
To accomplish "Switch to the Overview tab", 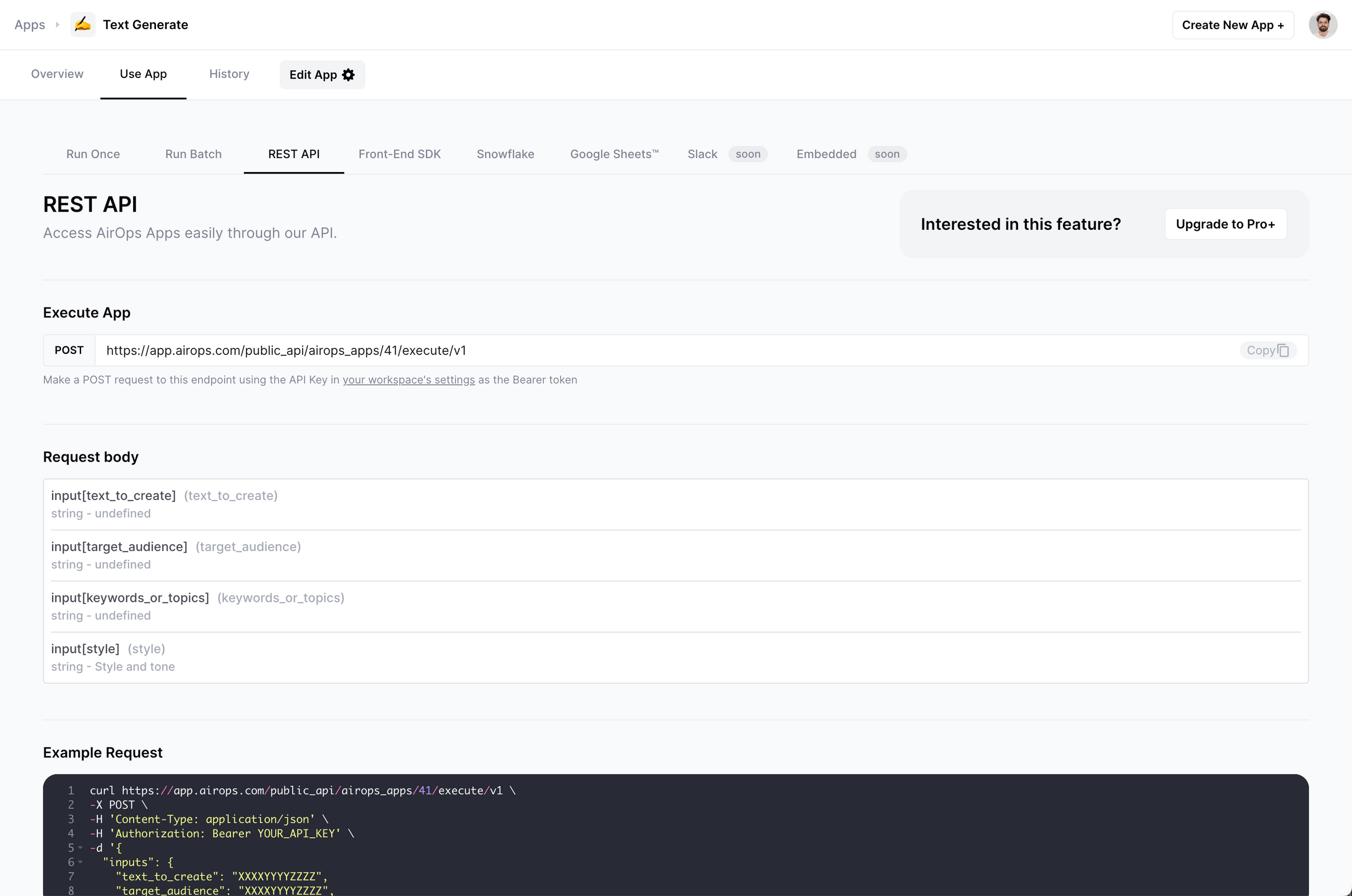I will [x=57, y=74].
